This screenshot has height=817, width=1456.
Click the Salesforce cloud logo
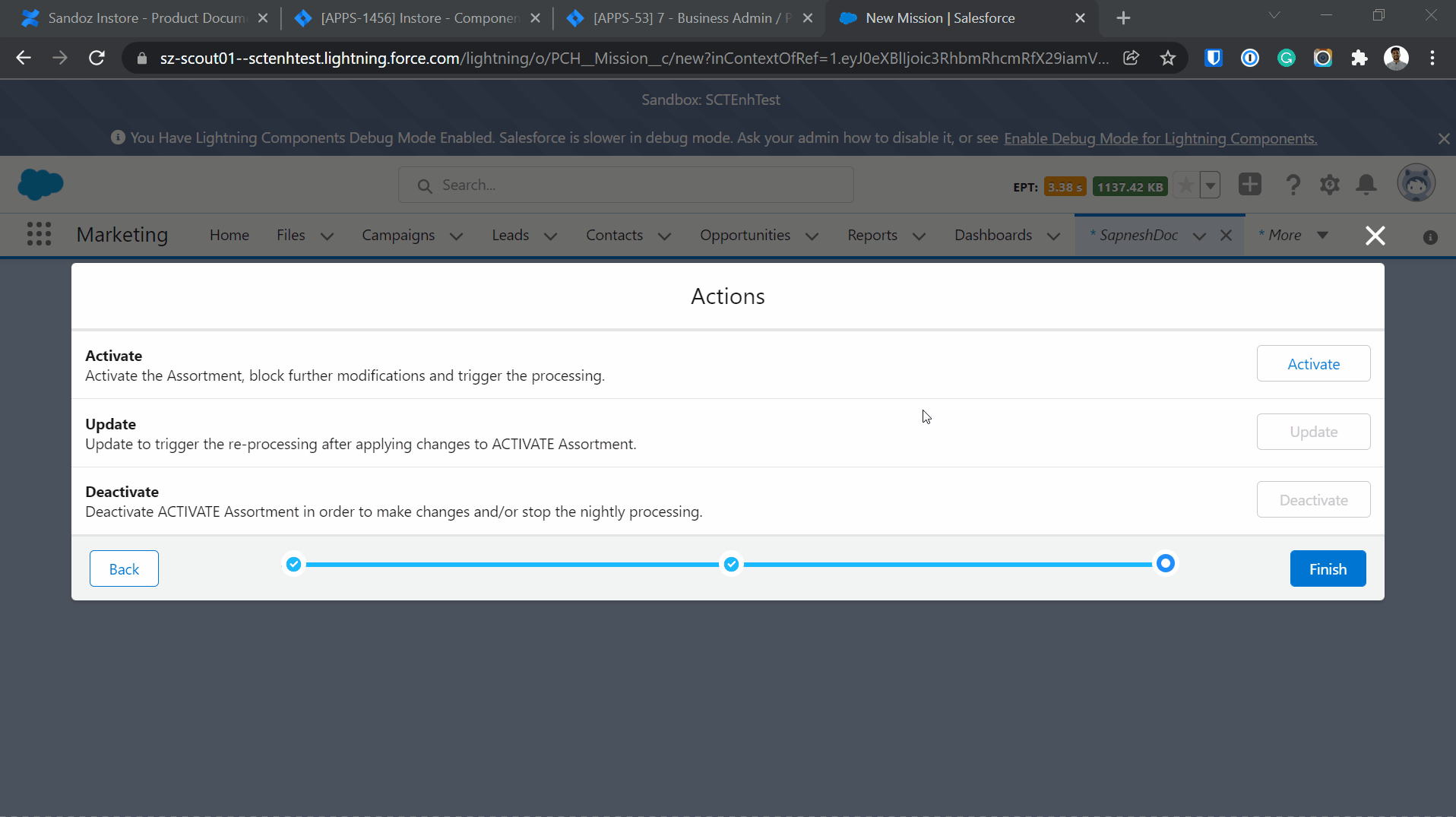pyautogui.click(x=40, y=185)
